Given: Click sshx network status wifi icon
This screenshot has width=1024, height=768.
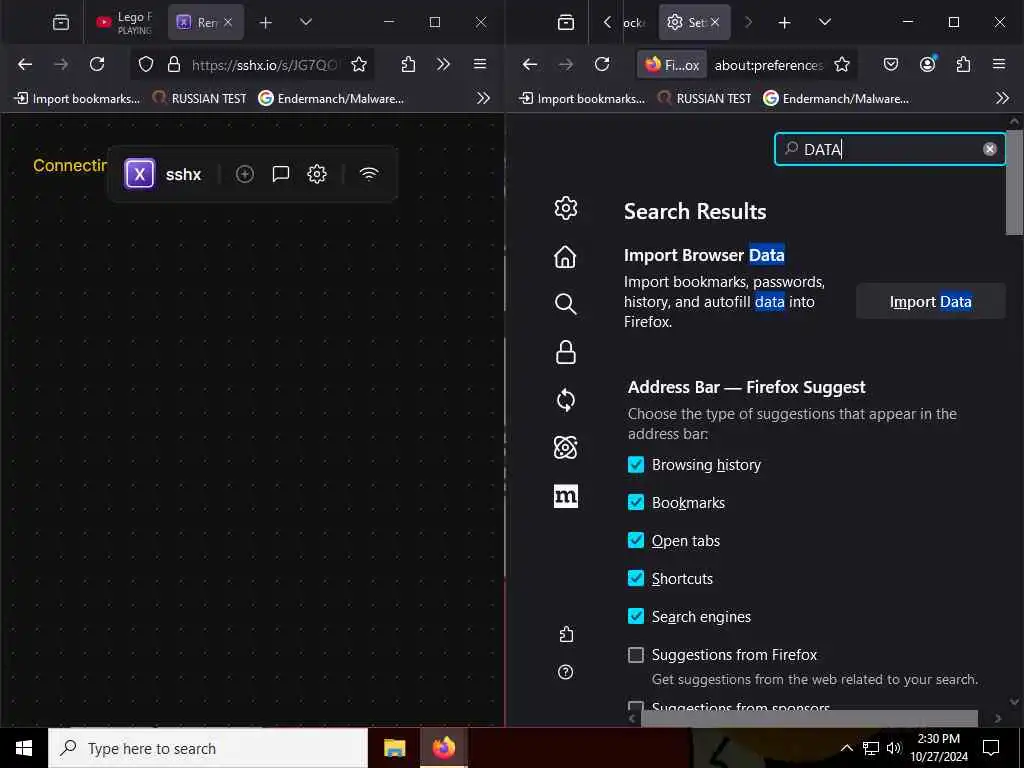Looking at the screenshot, I should (x=369, y=174).
